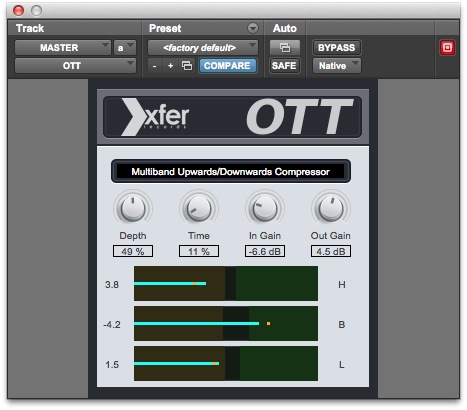Image resolution: width=467 pixels, height=410 pixels.
Task: Open the plug-in automation enable icon
Action: (x=285, y=48)
